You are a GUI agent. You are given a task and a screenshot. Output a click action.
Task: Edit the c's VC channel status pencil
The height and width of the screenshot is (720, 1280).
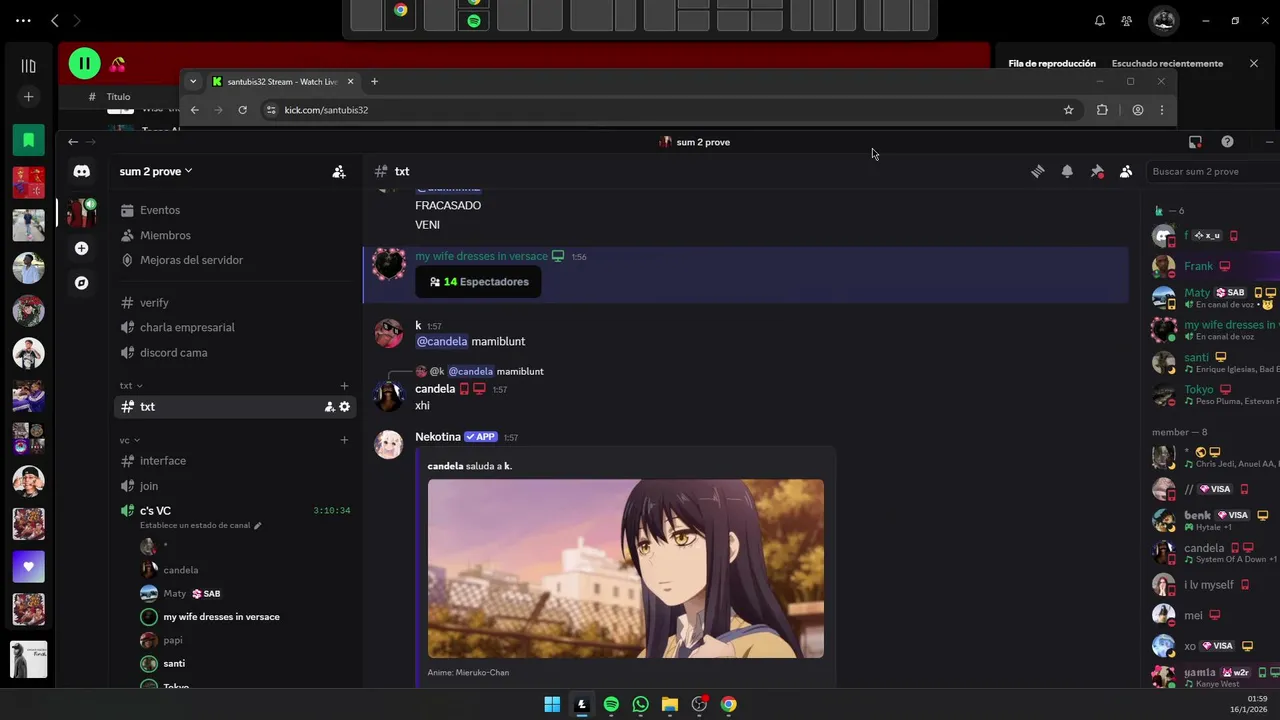(x=257, y=525)
